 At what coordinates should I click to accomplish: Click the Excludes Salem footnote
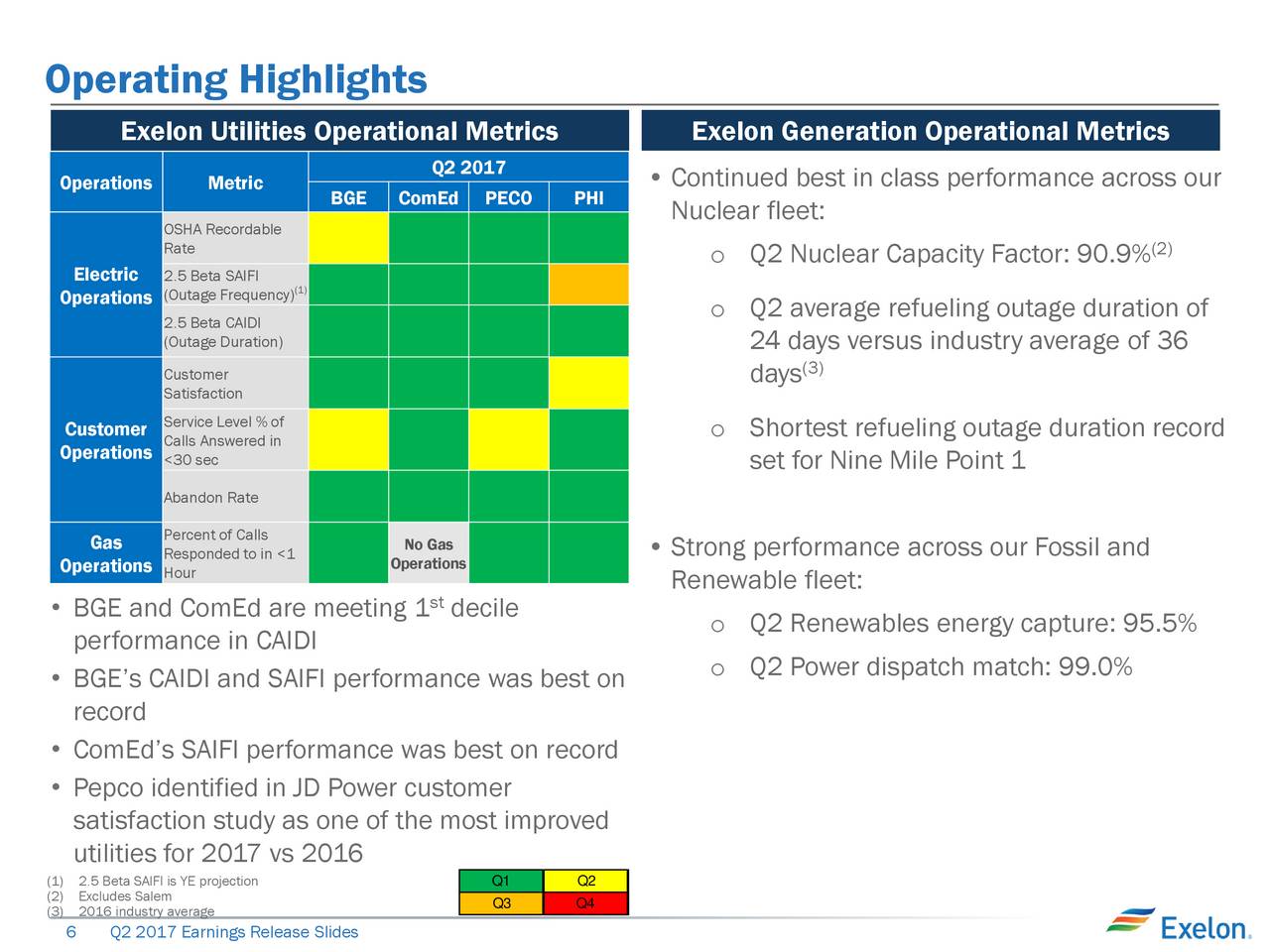[x=109, y=896]
